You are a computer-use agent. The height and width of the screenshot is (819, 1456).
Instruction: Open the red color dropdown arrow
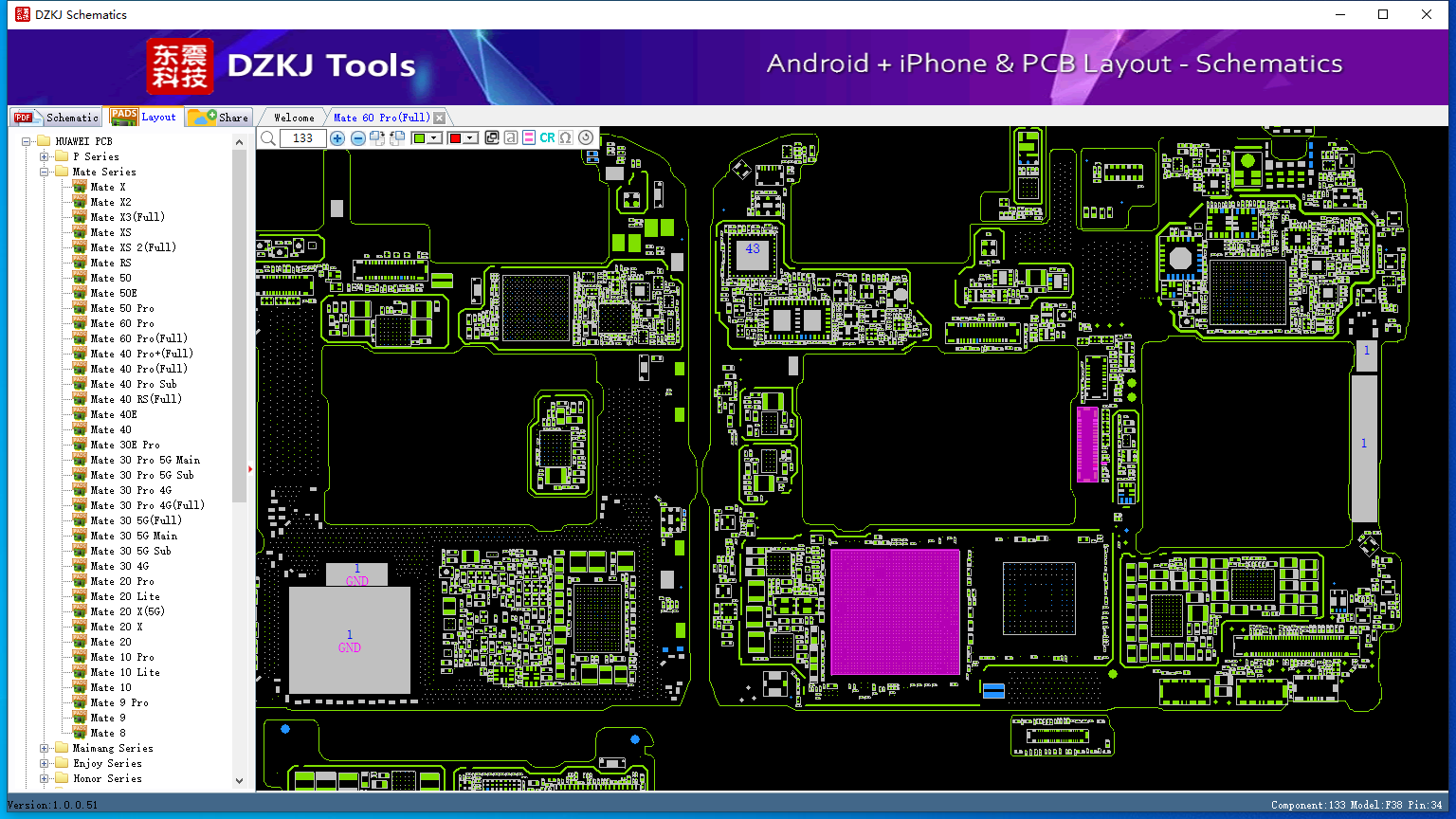click(469, 138)
